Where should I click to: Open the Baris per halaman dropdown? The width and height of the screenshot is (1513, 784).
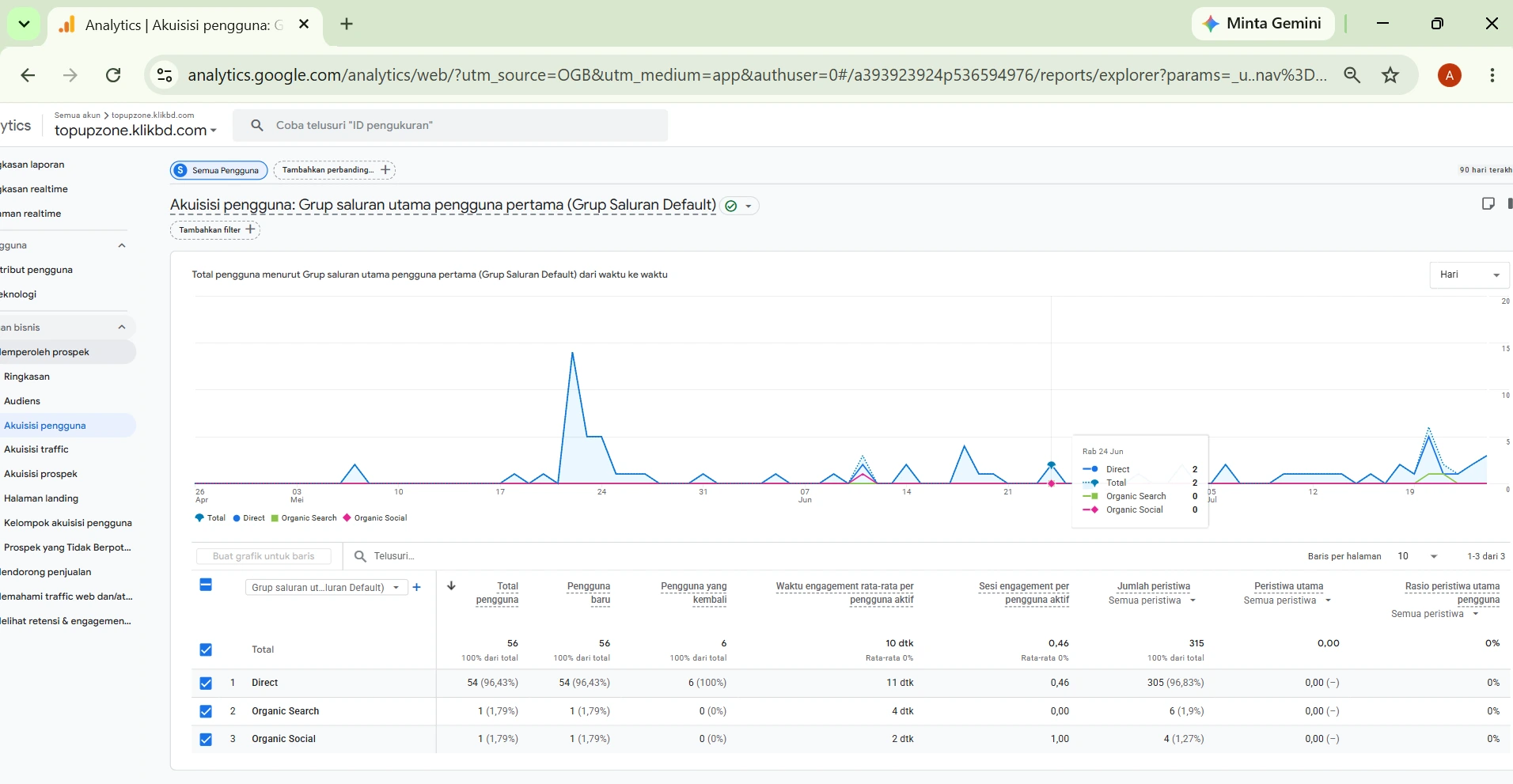click(1417, 556)
